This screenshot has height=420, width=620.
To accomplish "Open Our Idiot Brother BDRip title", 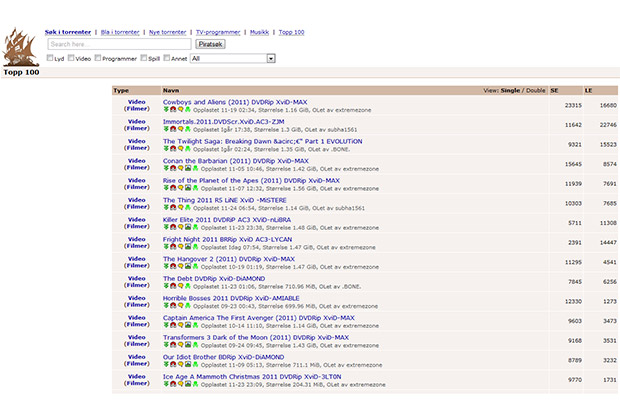I will (x=223, y=357).
